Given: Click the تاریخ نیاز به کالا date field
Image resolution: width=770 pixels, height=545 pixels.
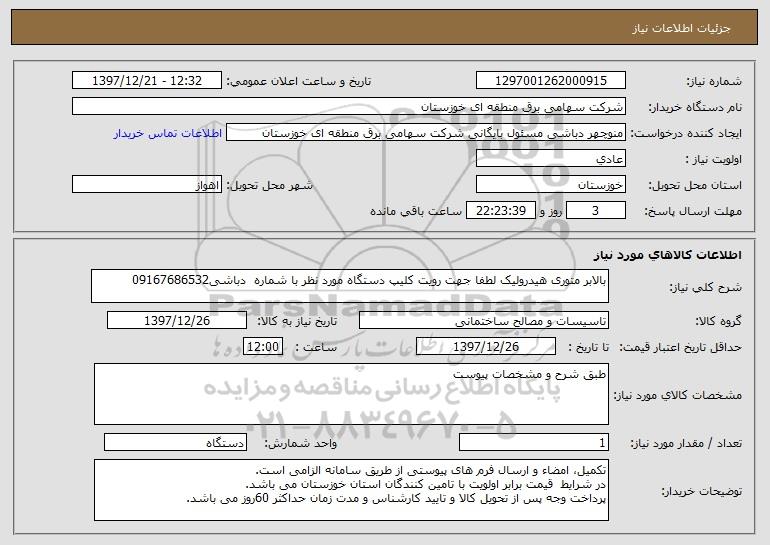Looking at the screenshot, I should pyautogui.click(x=177, y=321).
